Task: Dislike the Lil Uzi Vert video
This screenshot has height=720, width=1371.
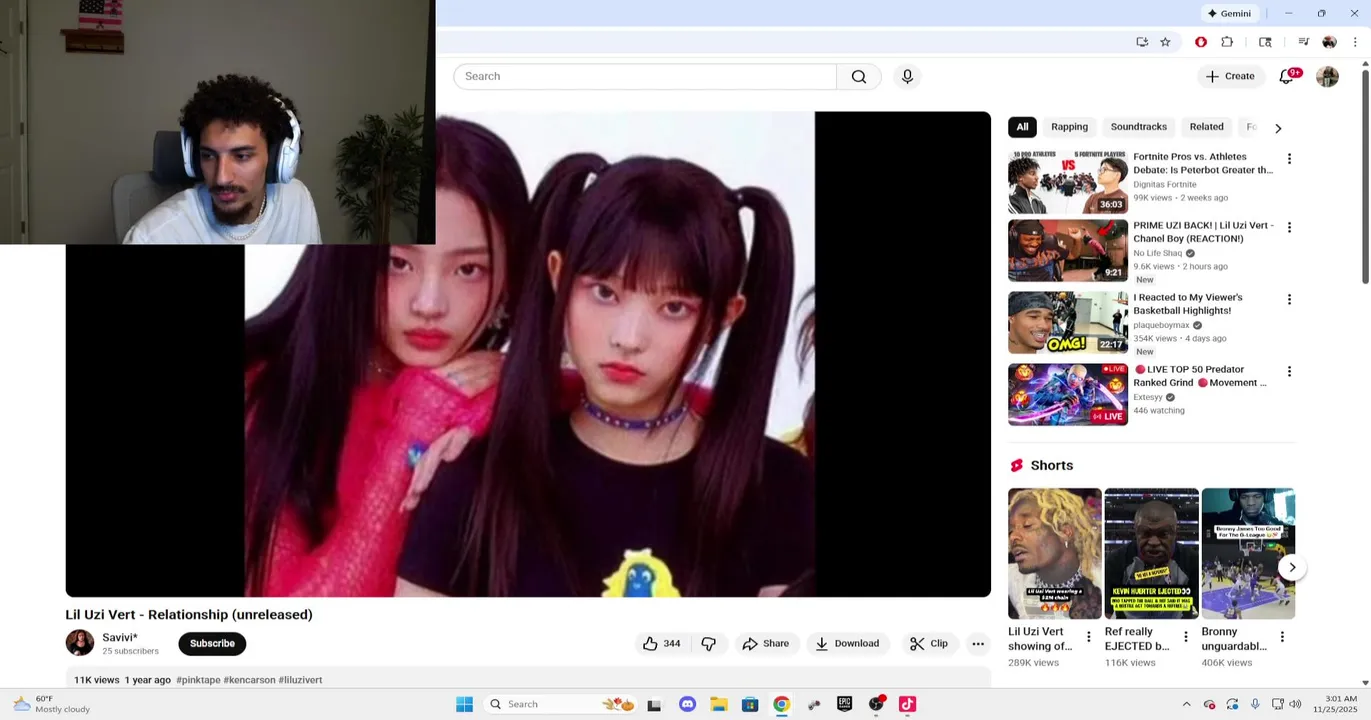Action: (708, 644)
